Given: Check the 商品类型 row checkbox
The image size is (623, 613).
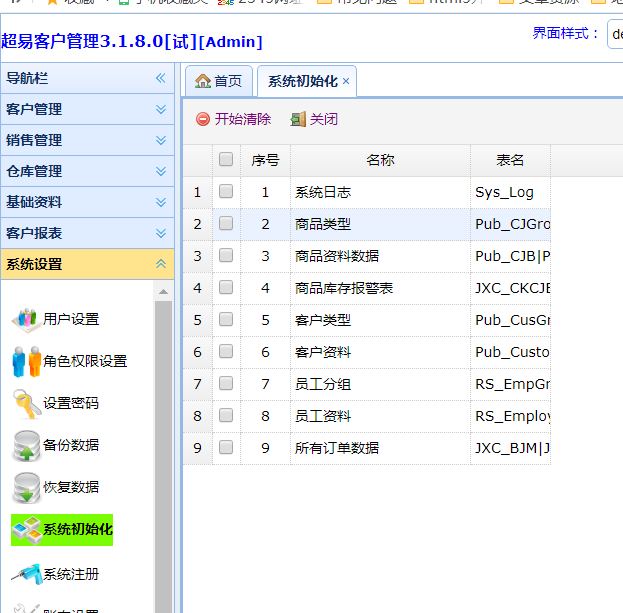Looking at the screenshot, I should point(226,223).
